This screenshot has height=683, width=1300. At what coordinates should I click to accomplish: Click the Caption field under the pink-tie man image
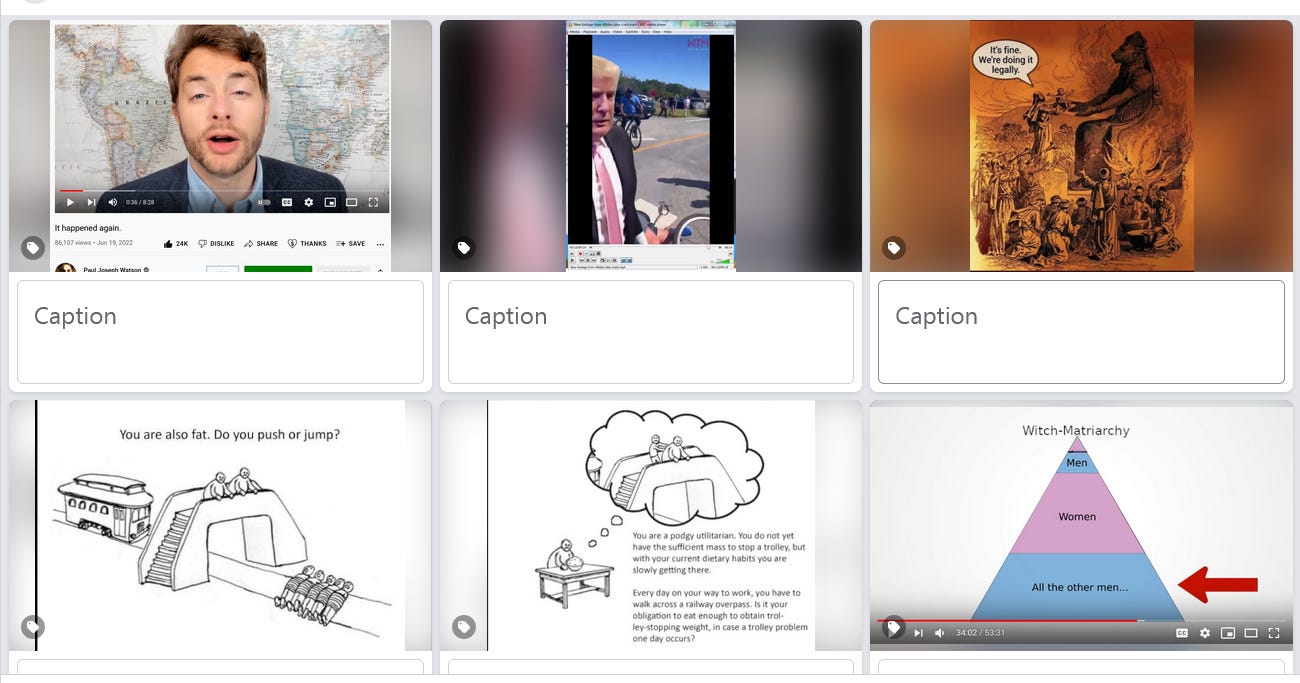click(x=651, y=332)
